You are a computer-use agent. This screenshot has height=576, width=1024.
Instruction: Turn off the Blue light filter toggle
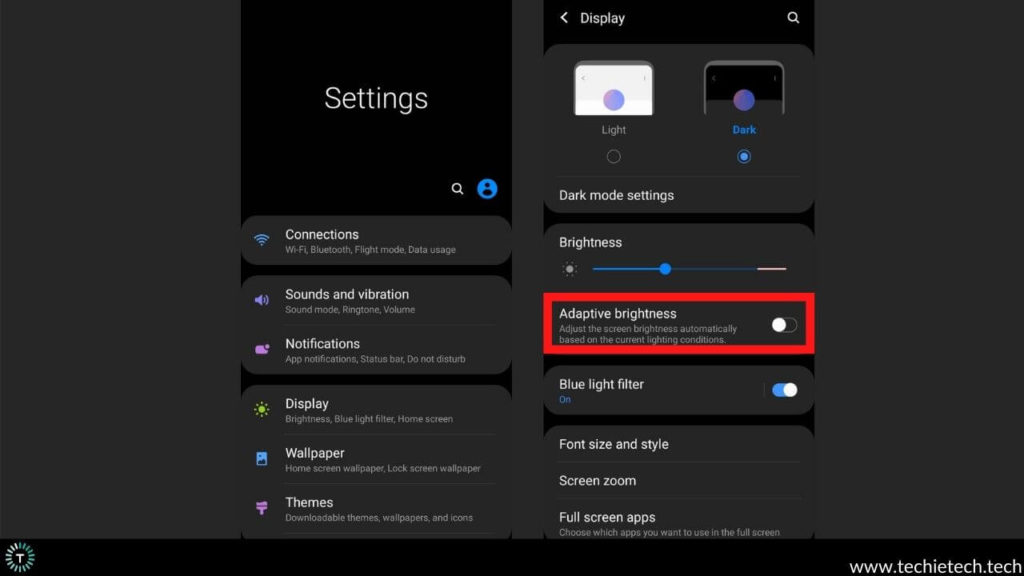(784, 390)
